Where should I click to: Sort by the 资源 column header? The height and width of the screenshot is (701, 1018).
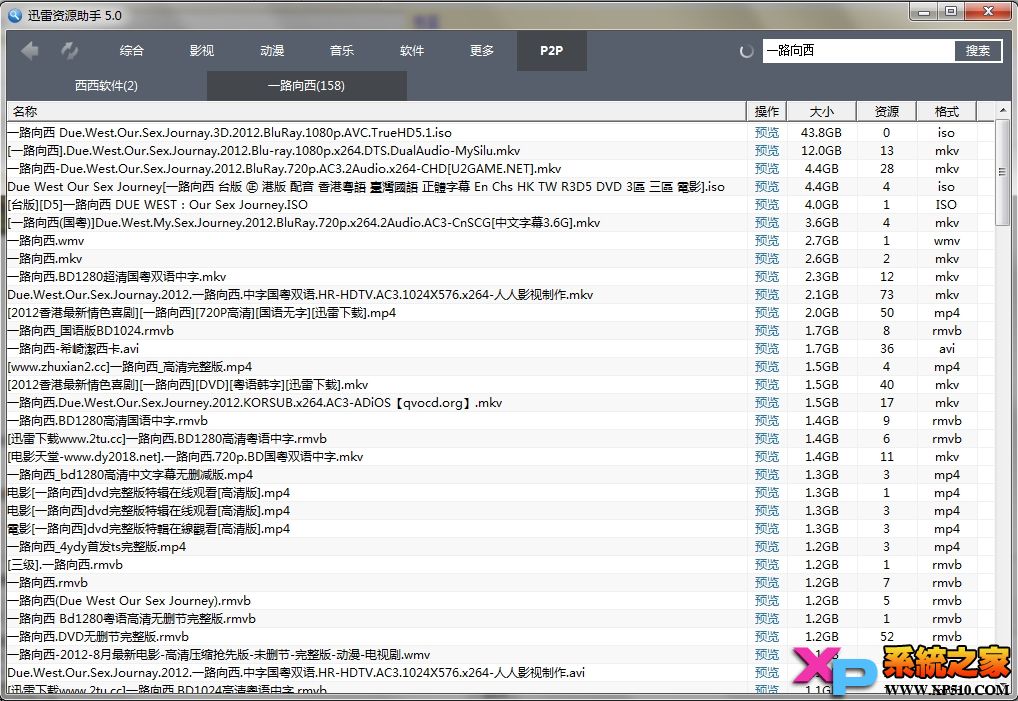click(x=887, y=112)
